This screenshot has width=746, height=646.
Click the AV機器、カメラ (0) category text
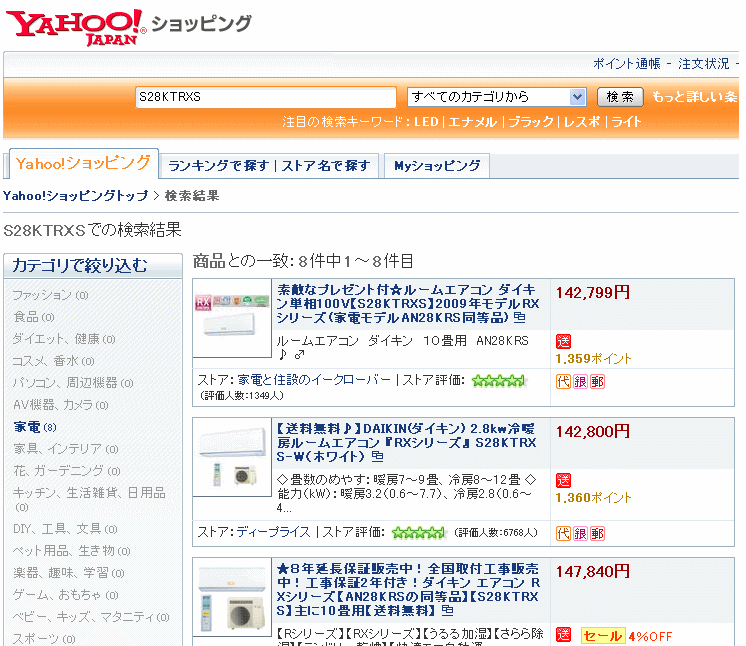tap(60, 405)
